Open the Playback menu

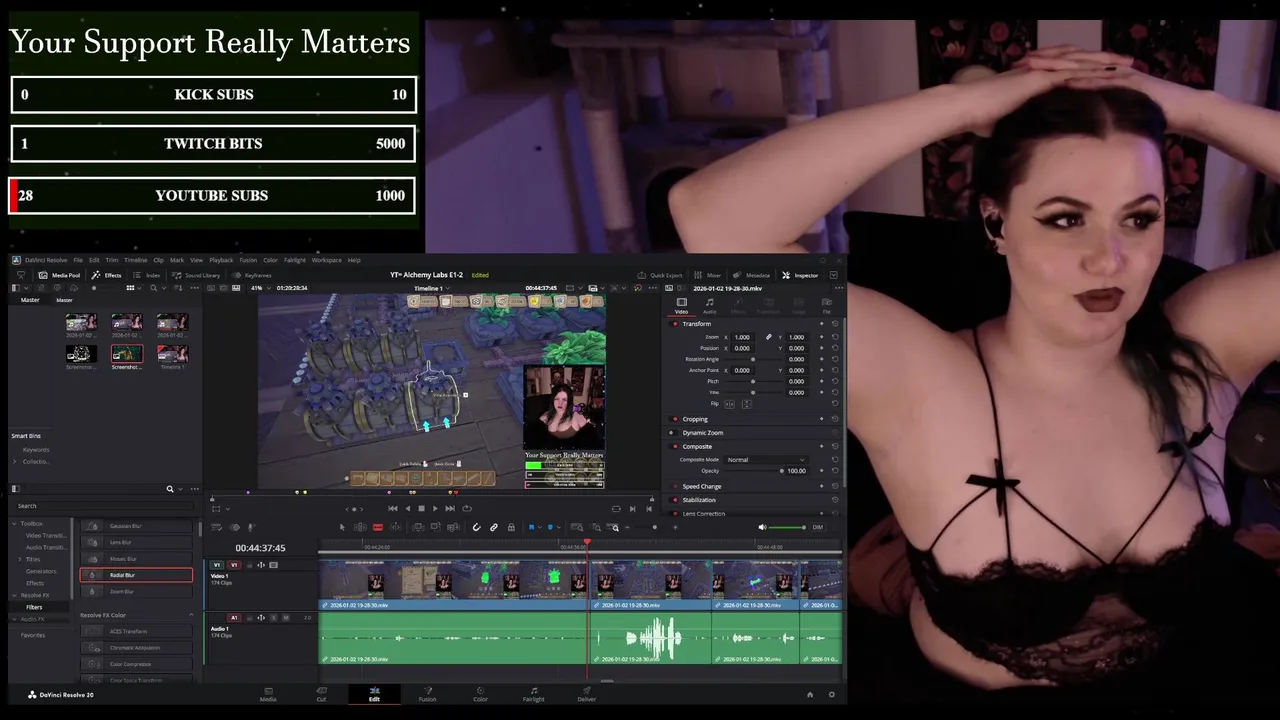pyautogui.click(x=221, y=260)
